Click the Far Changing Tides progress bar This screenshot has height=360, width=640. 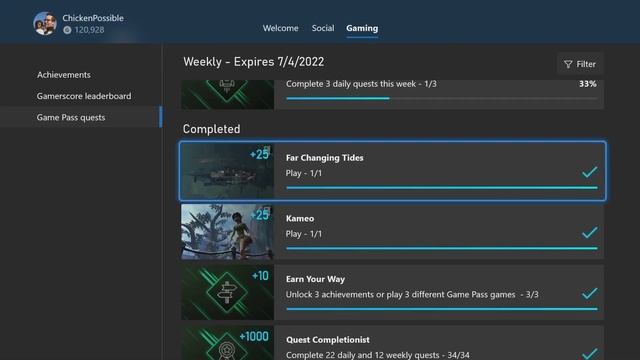(442, 188)
